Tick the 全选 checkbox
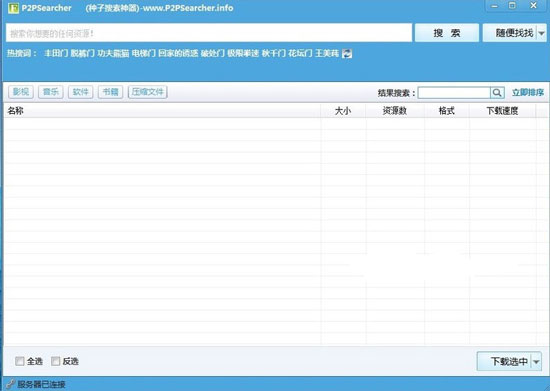The height and width of the screenshot is (391, 550). point(20,361)
